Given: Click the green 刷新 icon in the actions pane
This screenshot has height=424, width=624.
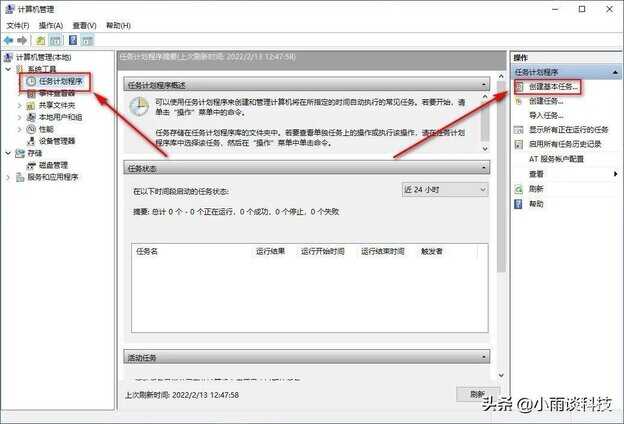Looking at the screenshot, I should (x=518, y=189).
